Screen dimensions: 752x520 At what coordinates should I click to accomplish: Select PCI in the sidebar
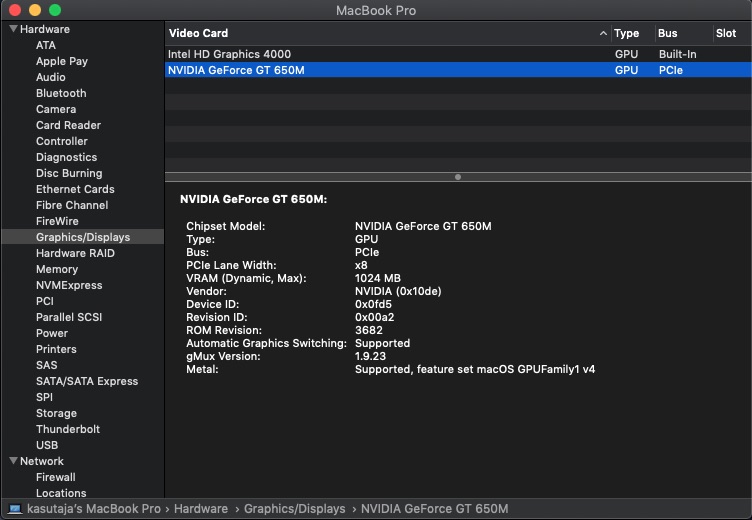click(x=45, y=301)
